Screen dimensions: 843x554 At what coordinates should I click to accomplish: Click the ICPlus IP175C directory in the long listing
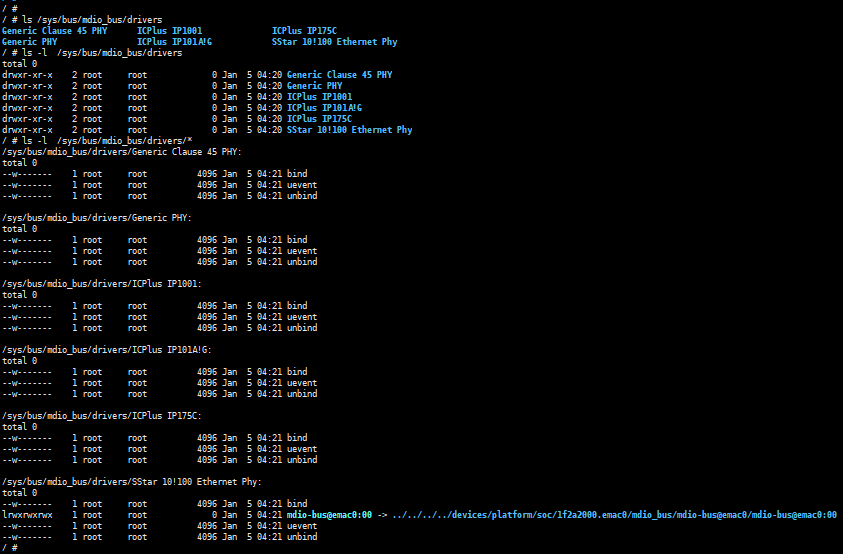[319, 119]
